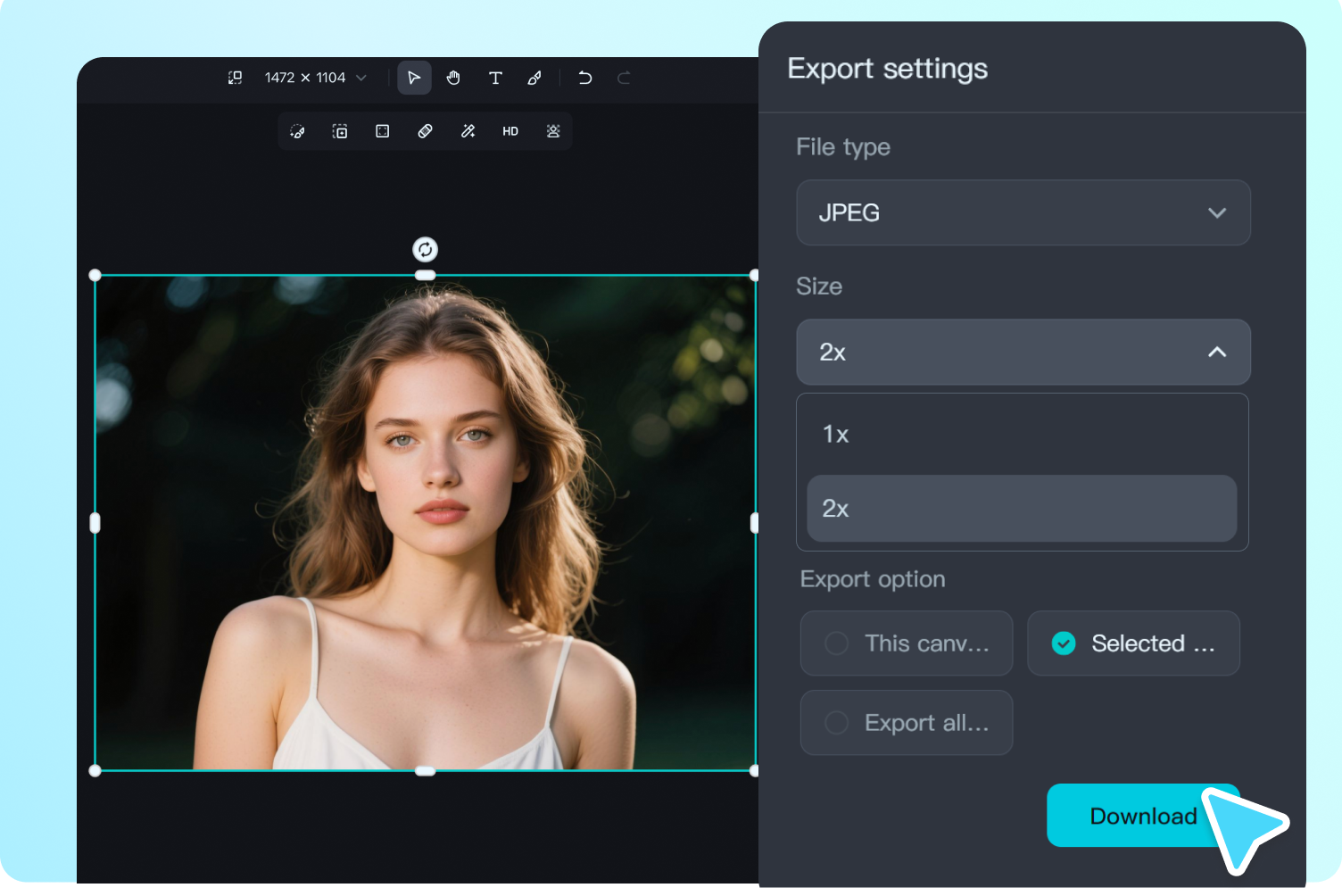The image size is (1342, 896).
Task: Choose 2x from the size list
Action: tap(1022, 509)
